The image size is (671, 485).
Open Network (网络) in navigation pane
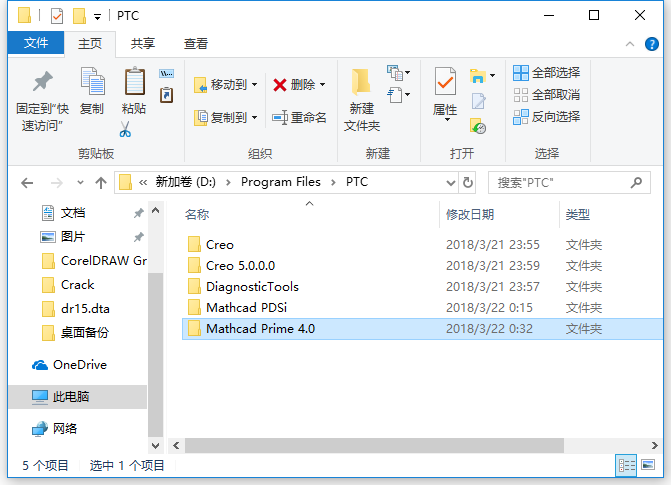point(55,428)
